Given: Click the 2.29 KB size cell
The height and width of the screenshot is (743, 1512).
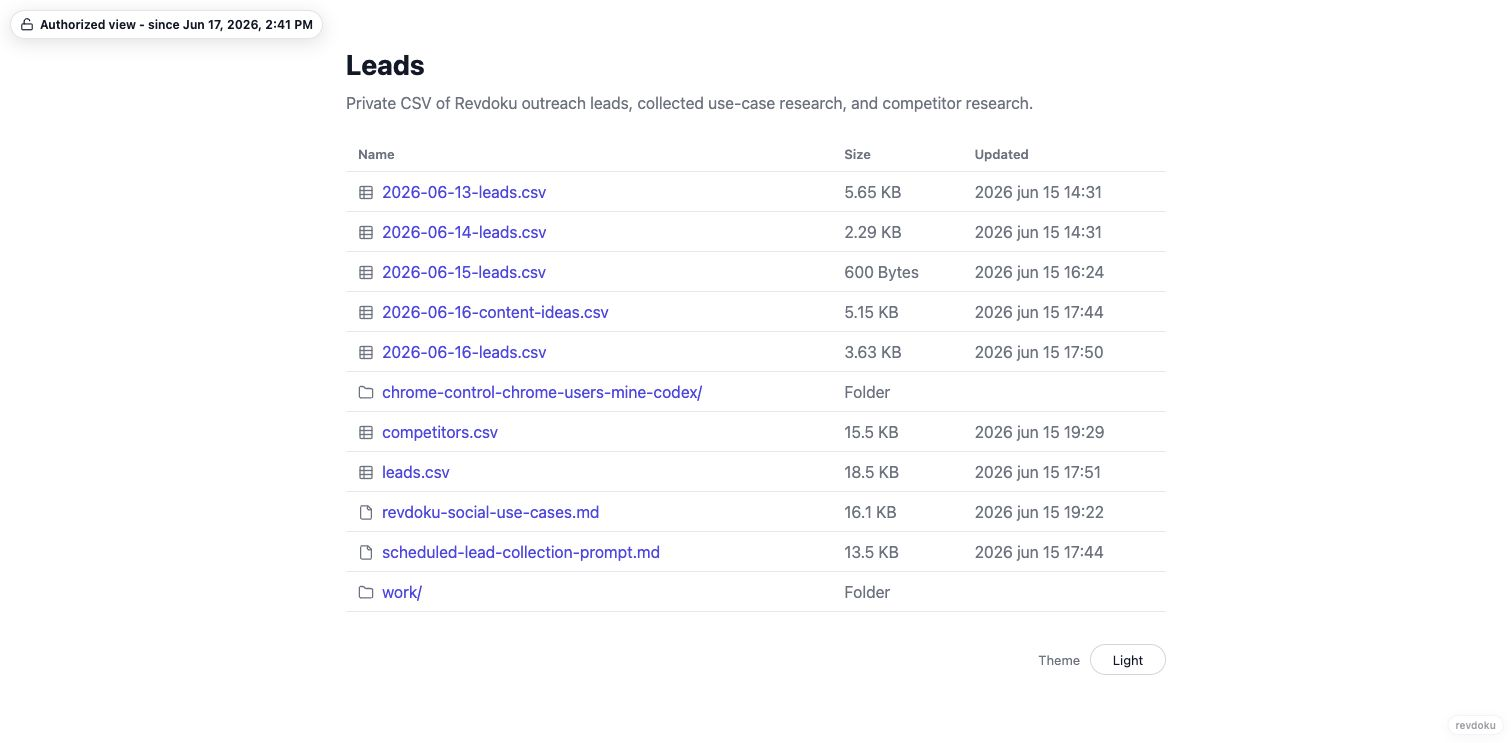Looking at the screenshot, I should click(x=872, y=232).
